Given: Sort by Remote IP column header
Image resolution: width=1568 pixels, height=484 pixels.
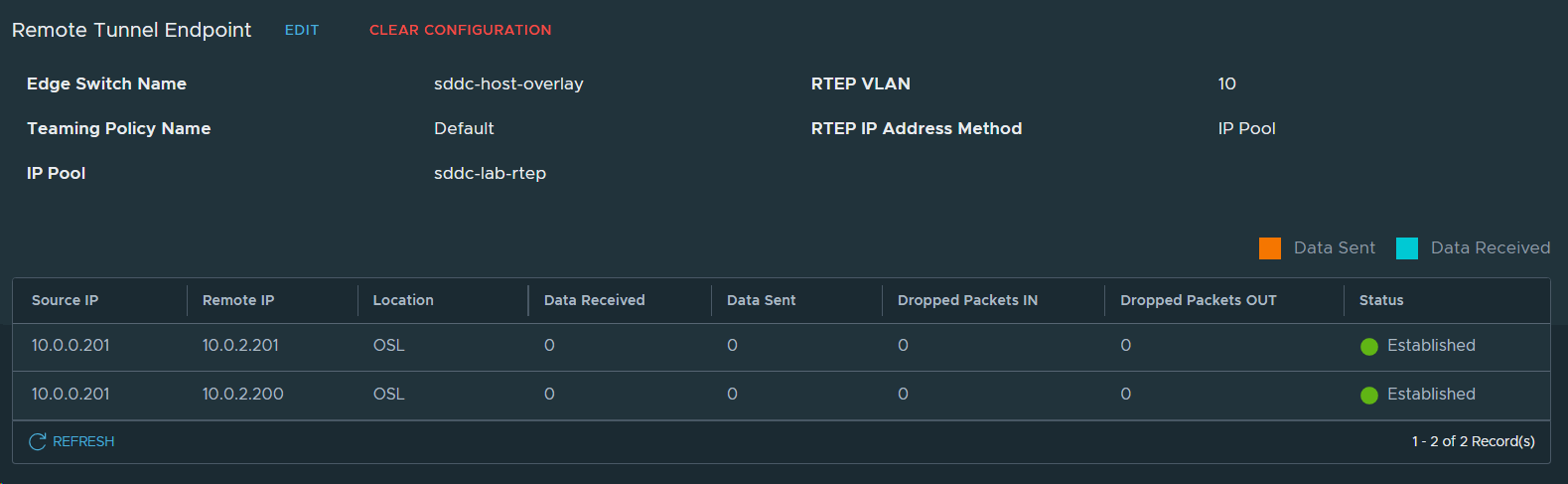Looking at the screenshot, I should (238, 300).
